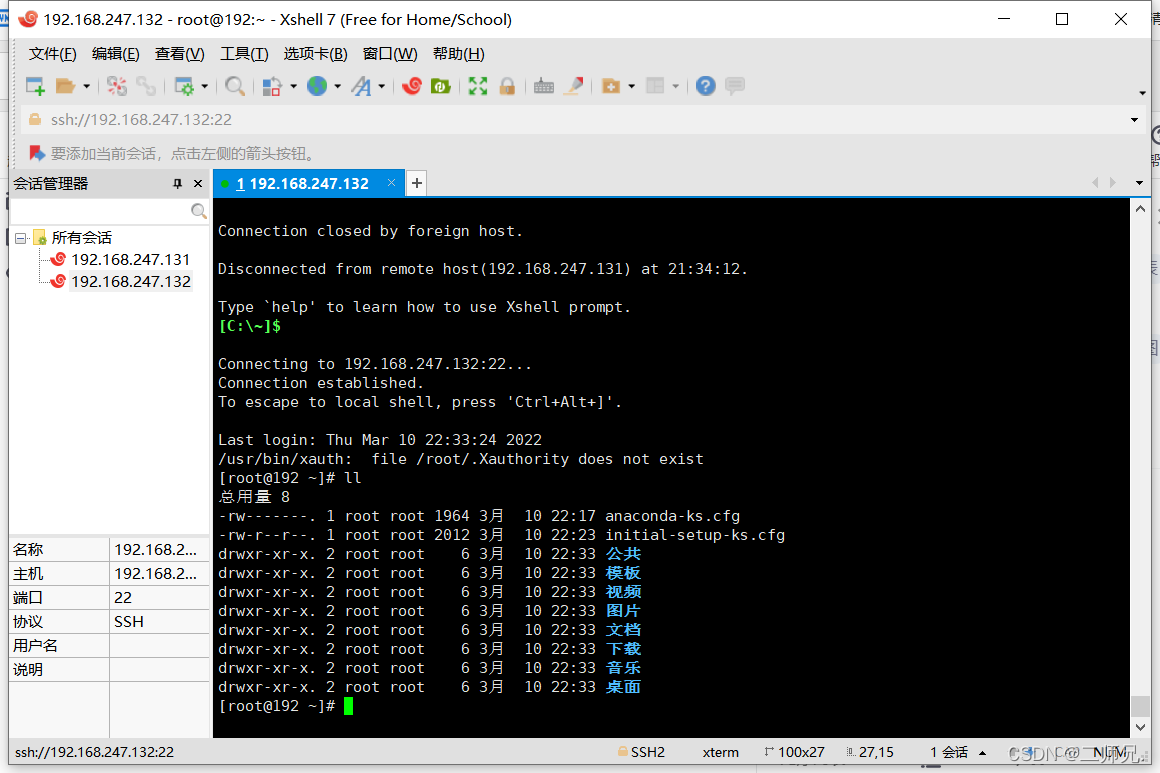Click the tab scroll left arrow
1160x773 pixels.
1095,183
